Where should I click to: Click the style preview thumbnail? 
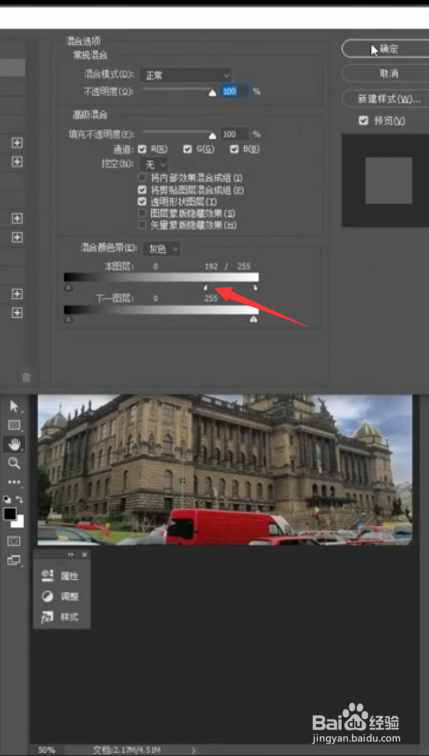(x=389, y=180)
